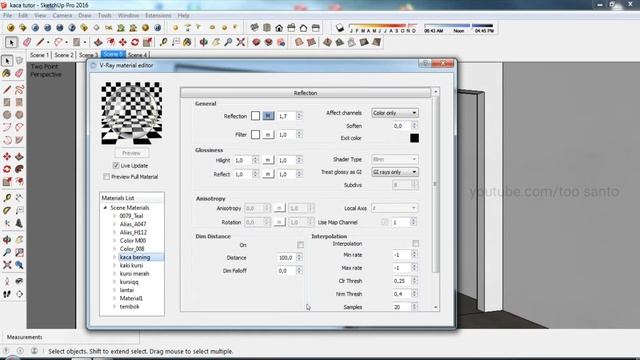Viewport: 640px width, 360px height.
Task: Open the Window menu
Action: tap(128, 16)
